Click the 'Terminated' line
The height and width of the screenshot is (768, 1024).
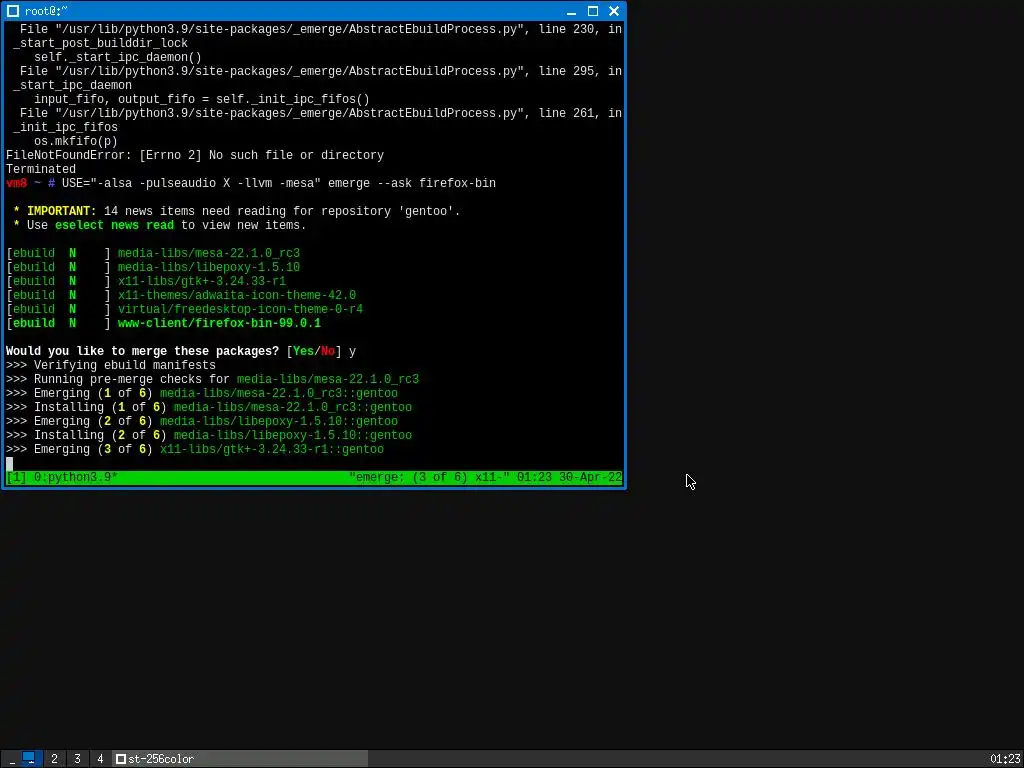coord(41,169)
